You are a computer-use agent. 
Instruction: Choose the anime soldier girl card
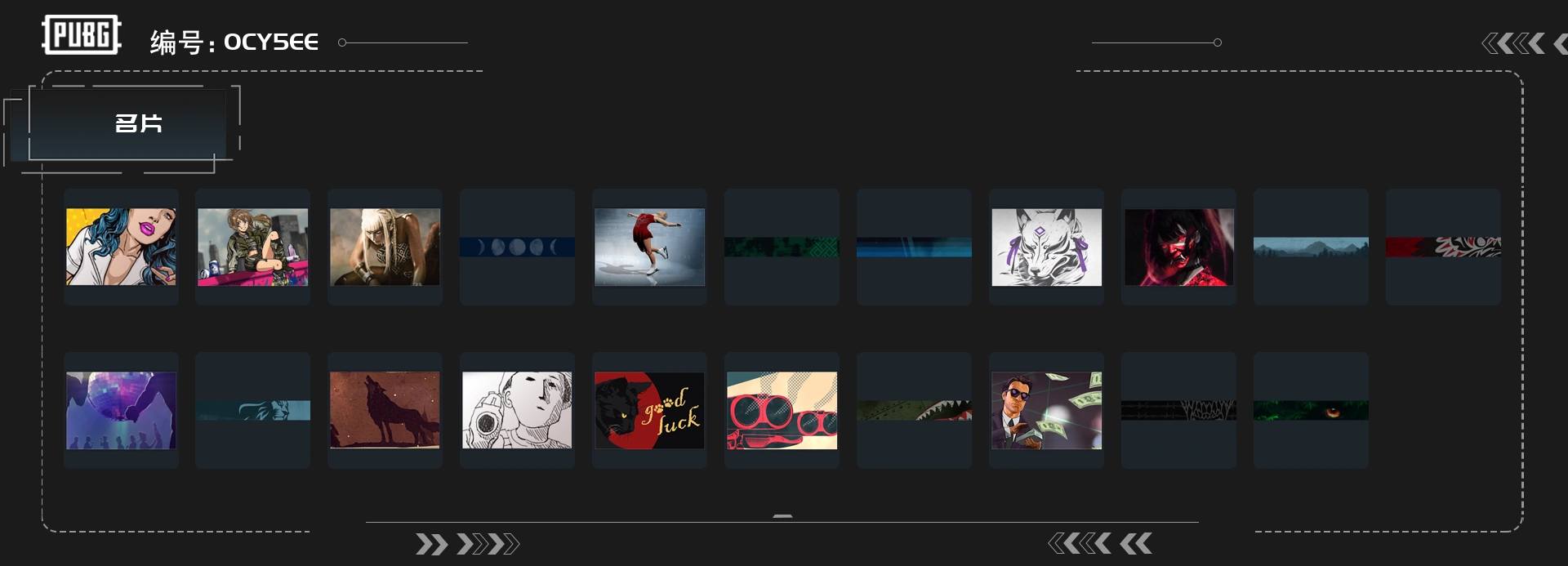(x=253, y=247)
